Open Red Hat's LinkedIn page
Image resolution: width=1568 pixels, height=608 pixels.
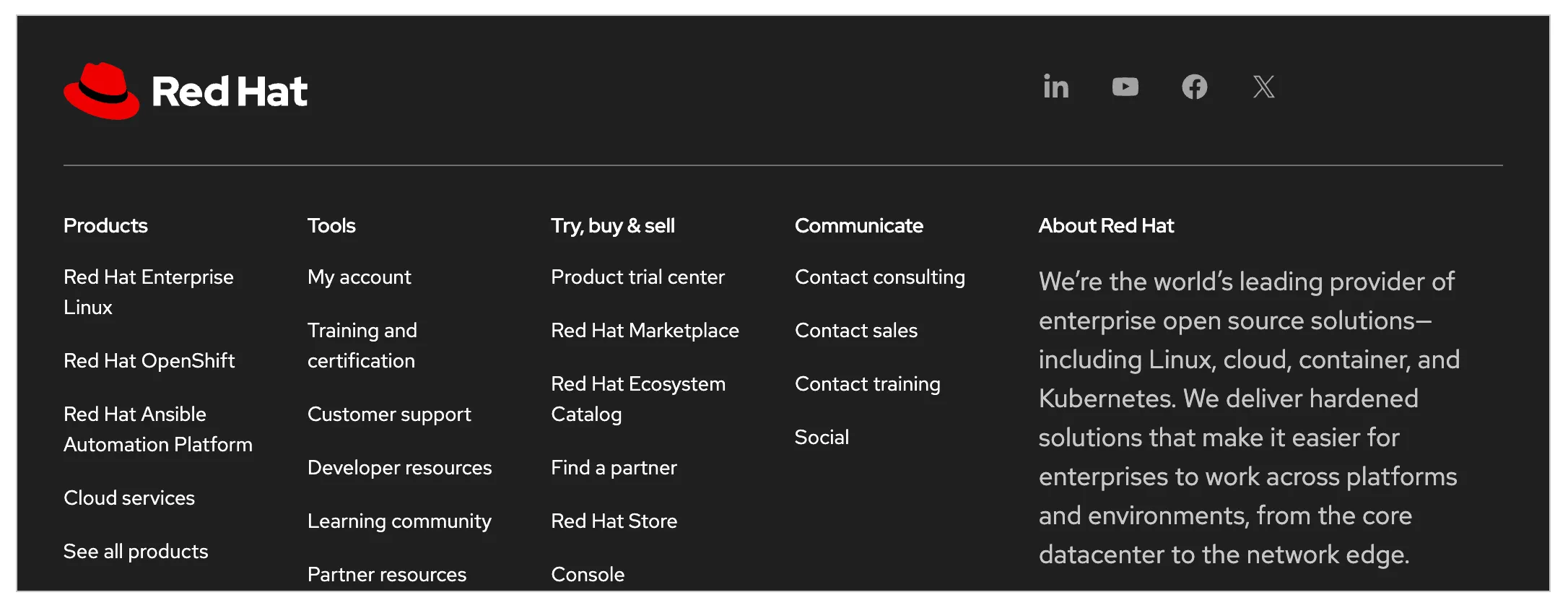(x=1055, y=87)
